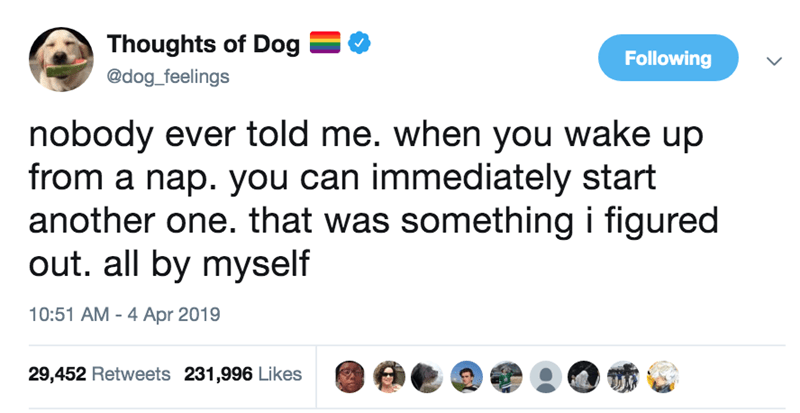Open liker avatar of person wearing glasses
Image resolution: width=800 pixels, height=413 pixels.
349,377
